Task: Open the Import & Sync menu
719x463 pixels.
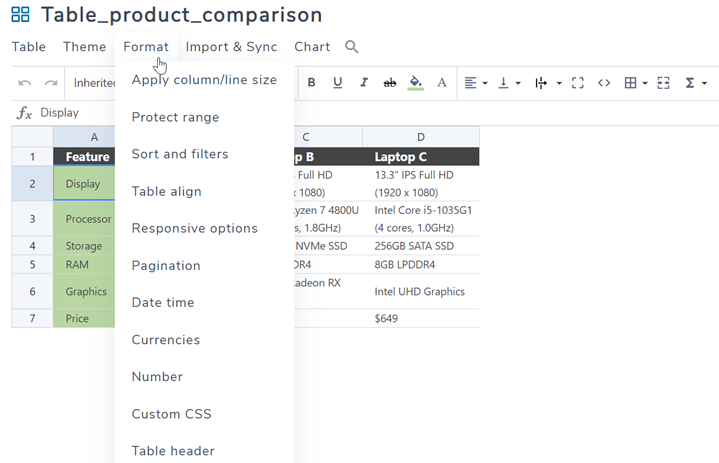Action: [231, 47]
